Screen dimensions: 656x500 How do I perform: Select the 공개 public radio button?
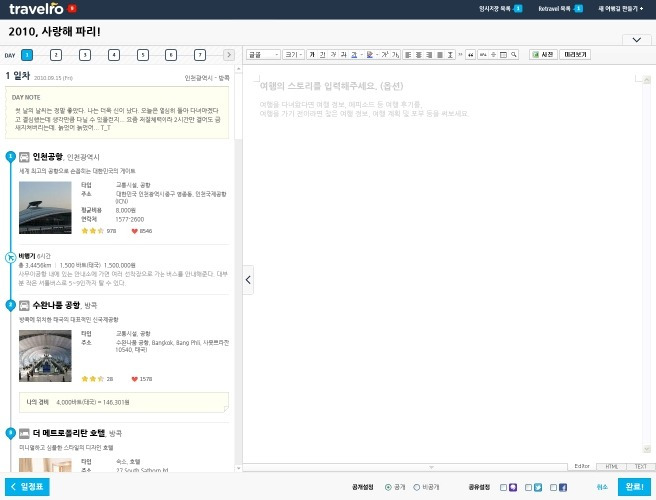(x=388, y=487)
